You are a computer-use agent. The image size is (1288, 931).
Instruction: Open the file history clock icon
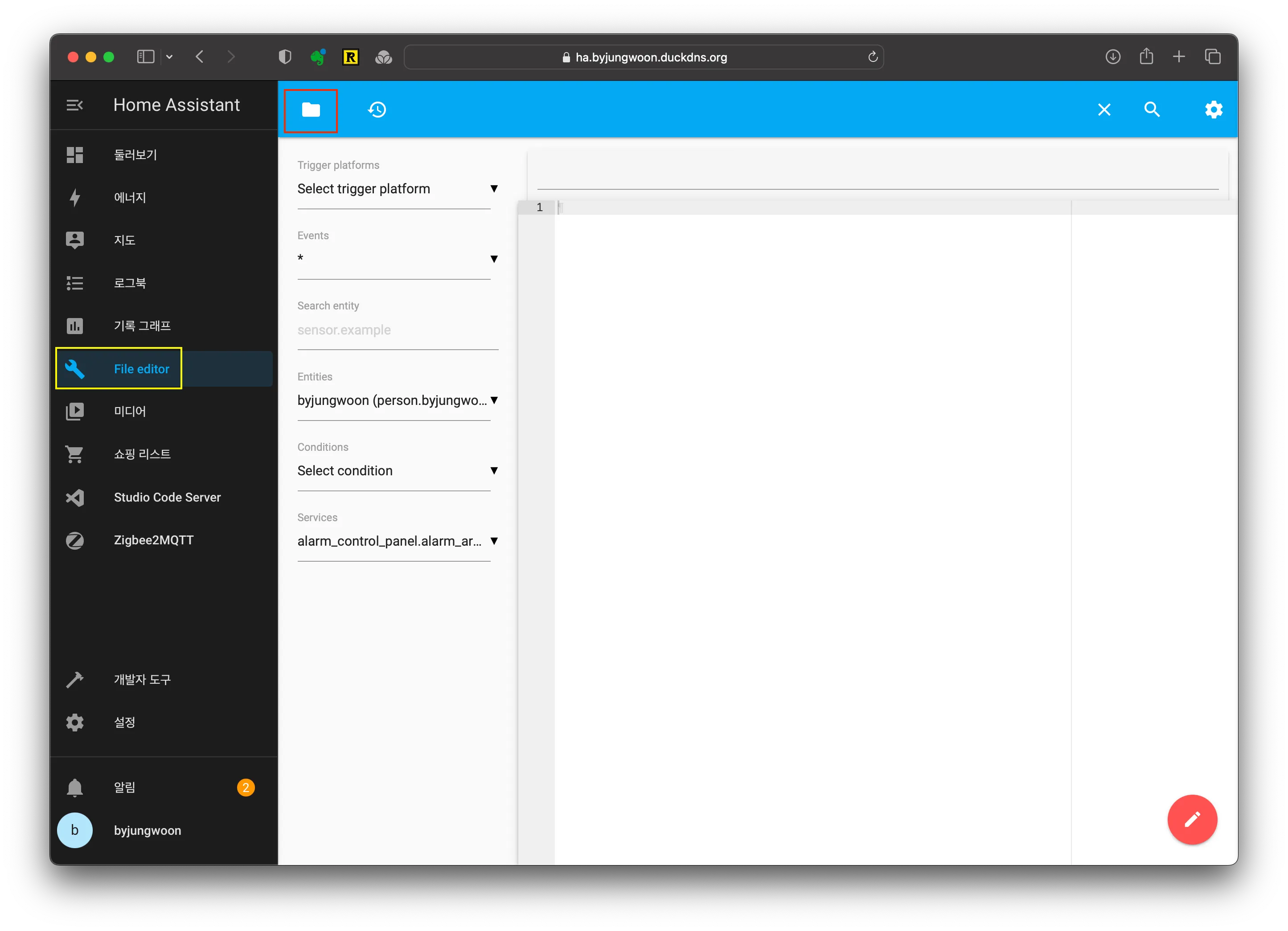tap(377, 110)
